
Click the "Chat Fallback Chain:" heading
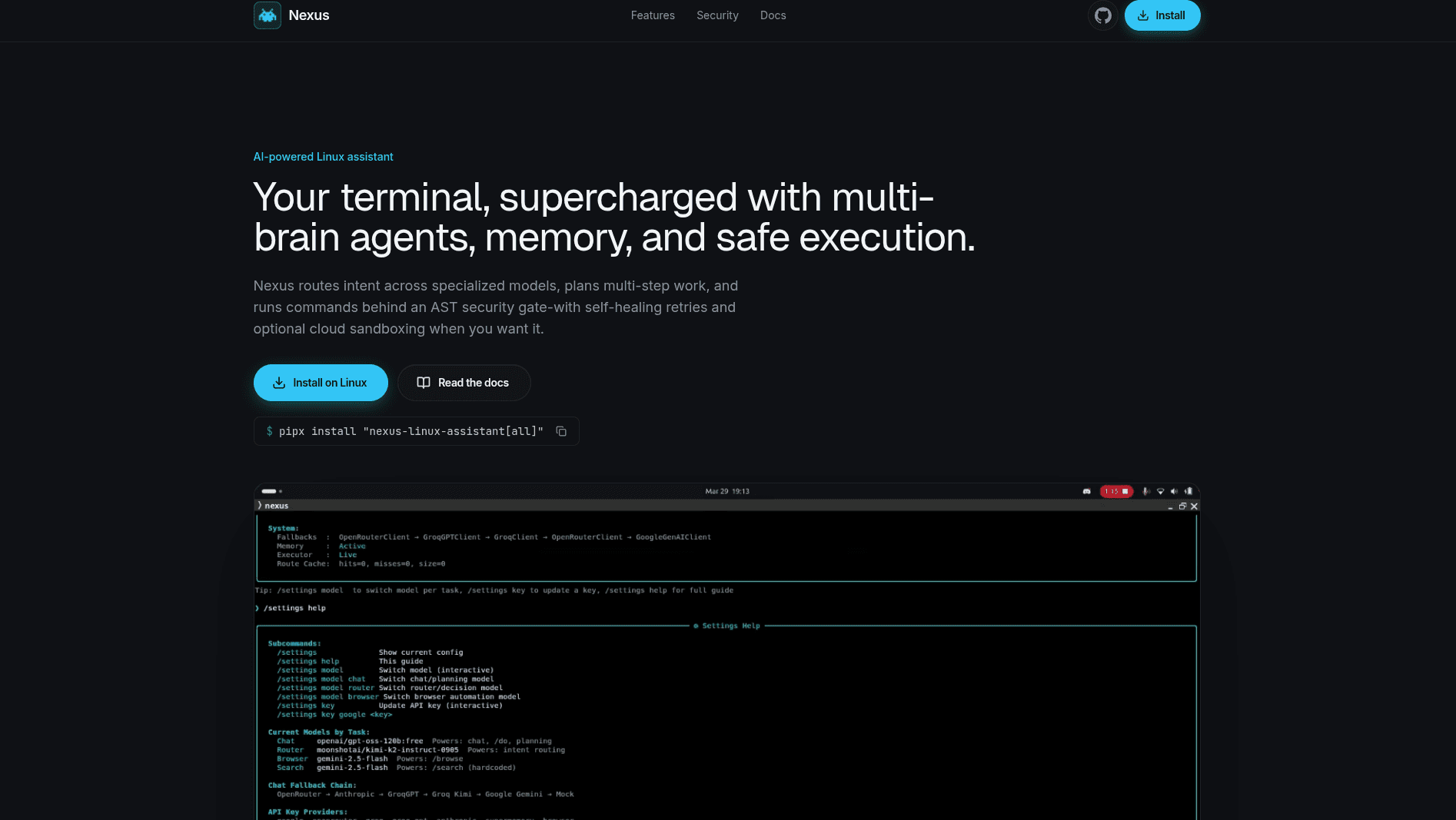point(312,785)
